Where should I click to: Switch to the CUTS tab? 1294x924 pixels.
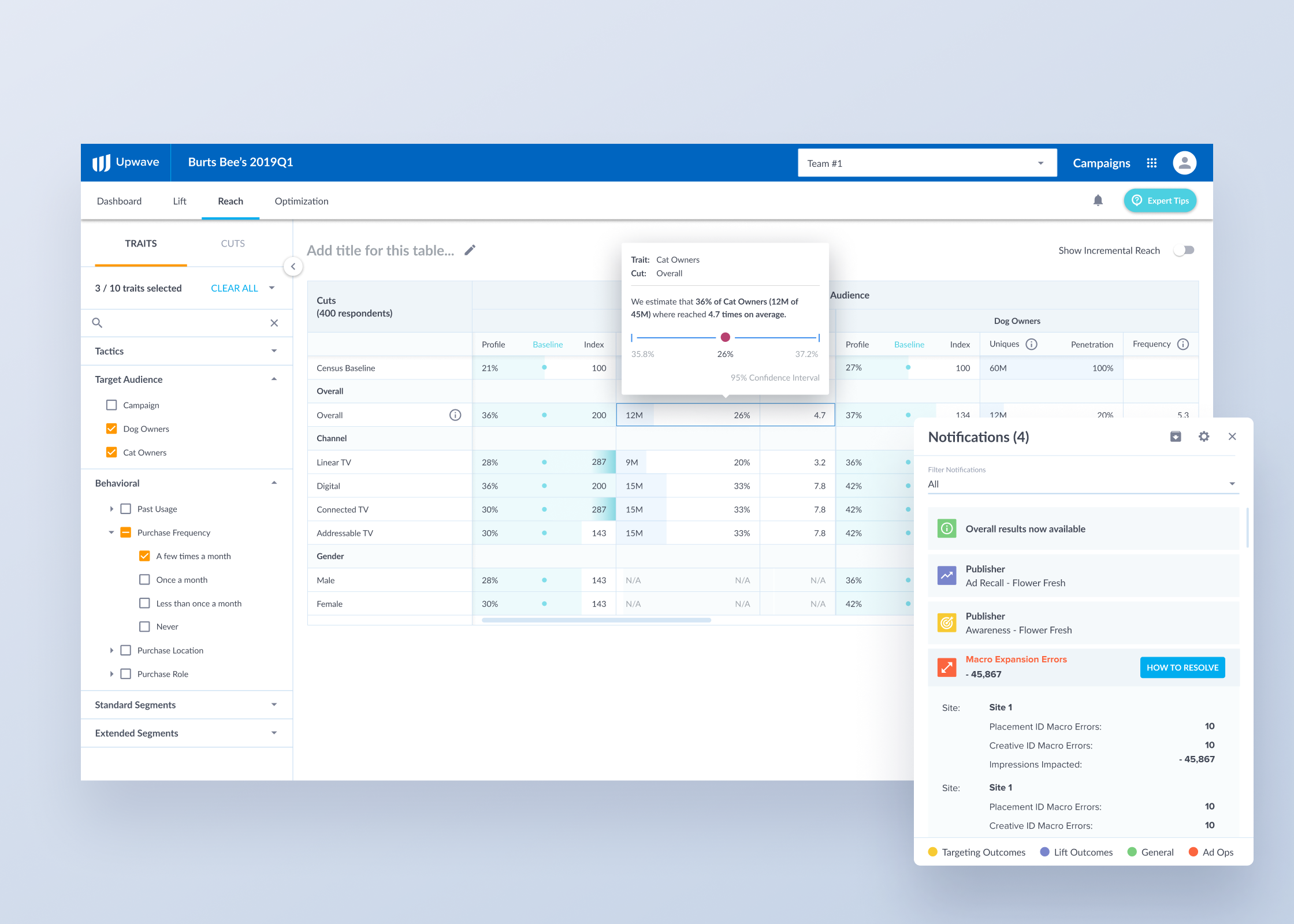[x=233, y=243]
